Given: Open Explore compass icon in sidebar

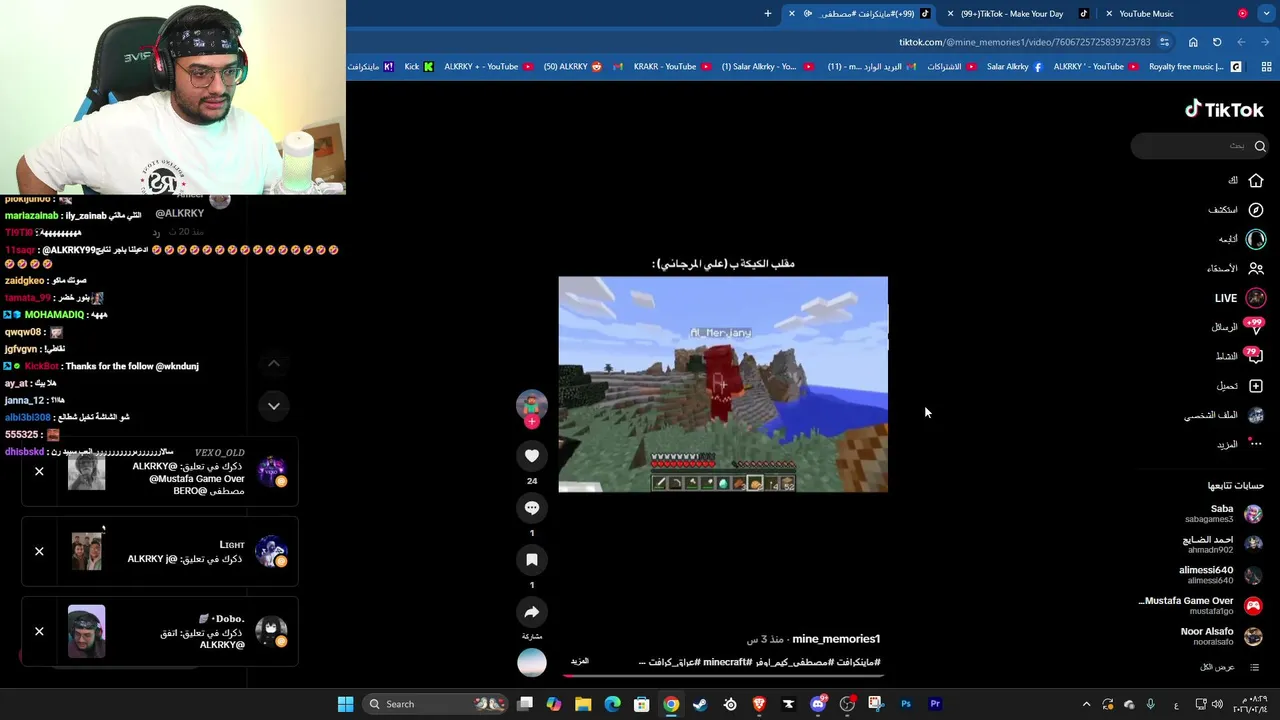Looking at the screenshot, I should 1256,210.
